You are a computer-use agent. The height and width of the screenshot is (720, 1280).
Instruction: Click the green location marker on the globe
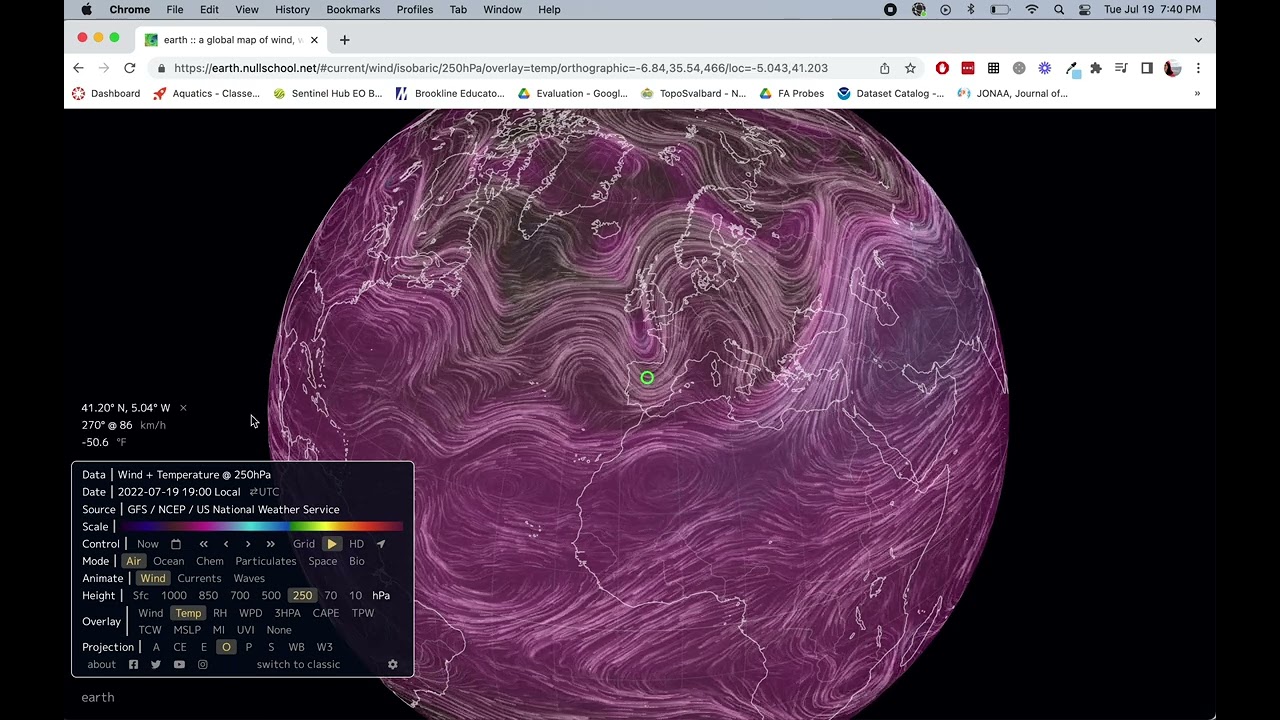(x=647, y=378)
